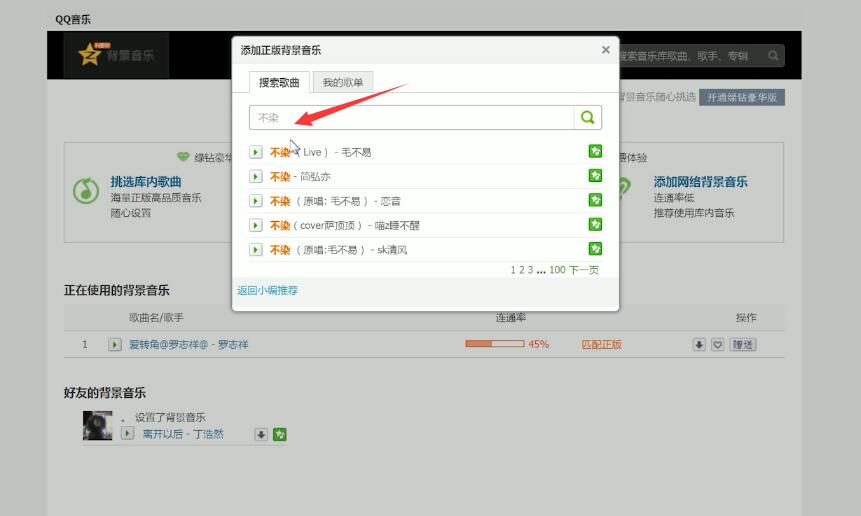This screenshot has height=516, width=861.
Task: Play 不染 (原唱: 毛不易) - 恋音 preview
Action: (x=255, y=201)
